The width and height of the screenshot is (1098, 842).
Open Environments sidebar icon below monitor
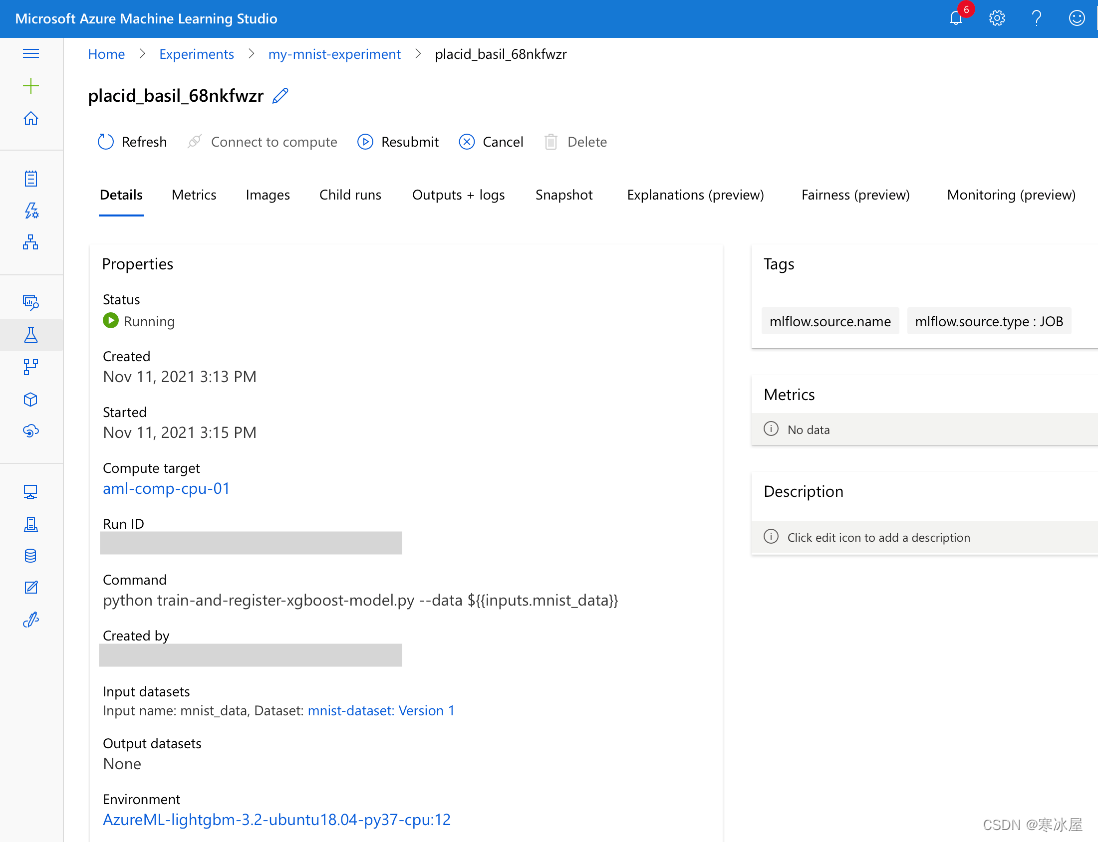(31, 524)
